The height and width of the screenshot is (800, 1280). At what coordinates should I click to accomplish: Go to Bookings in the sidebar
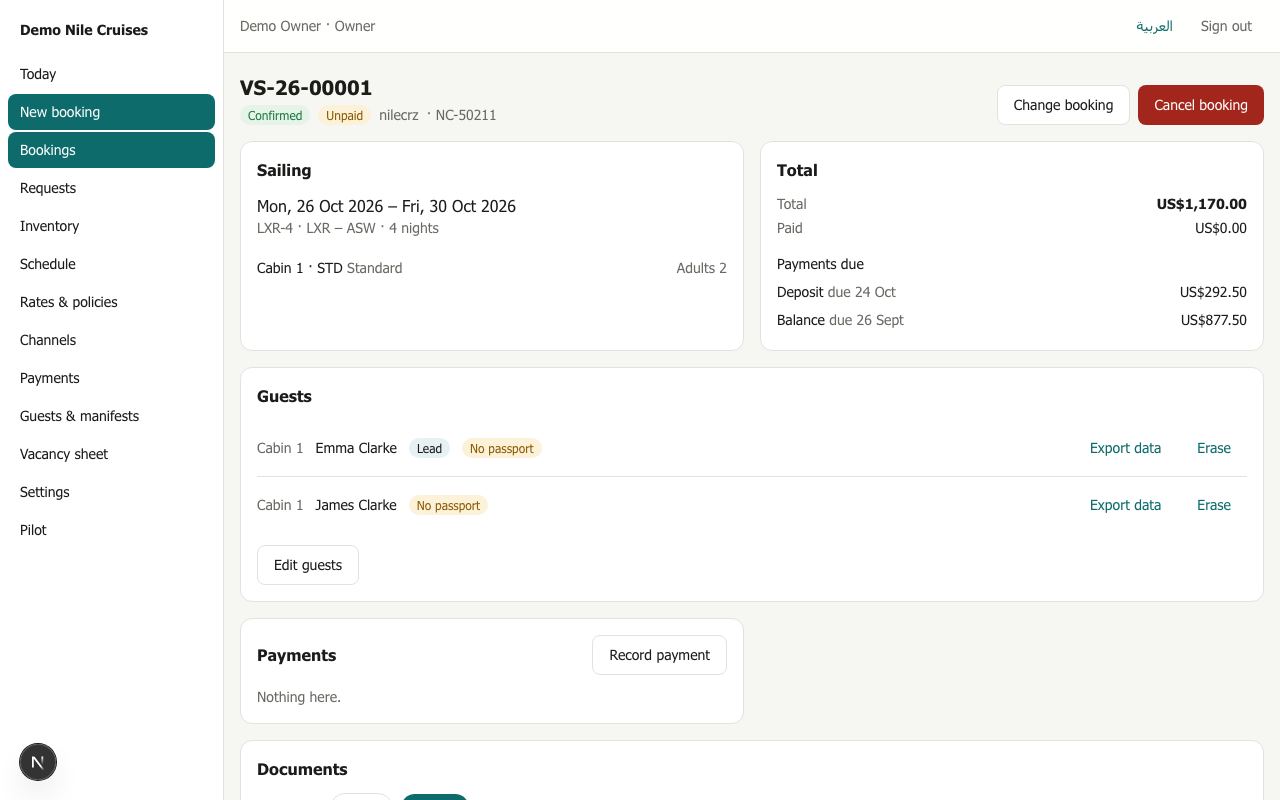click(111, 150)
